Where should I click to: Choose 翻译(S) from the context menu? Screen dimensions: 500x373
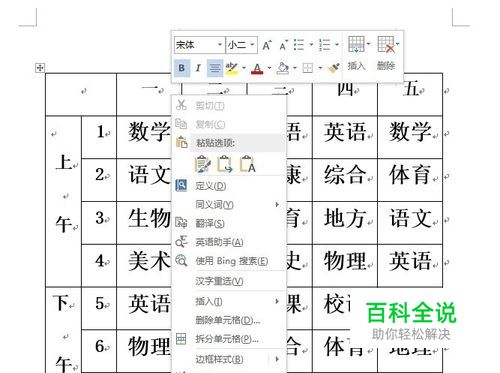coord(229,223)
